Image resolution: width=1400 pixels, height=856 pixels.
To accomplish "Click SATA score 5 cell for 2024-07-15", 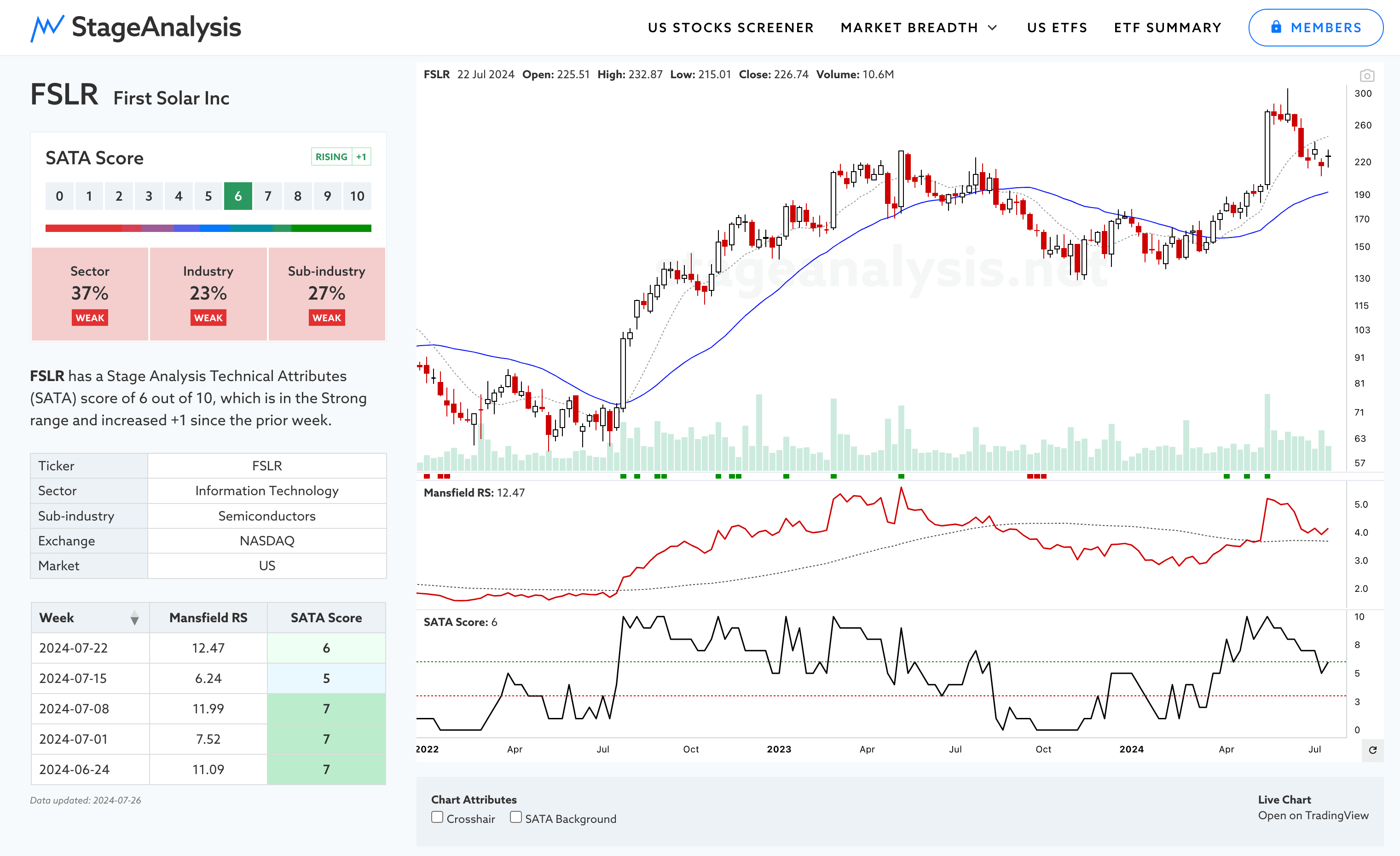I will (326, 678).
